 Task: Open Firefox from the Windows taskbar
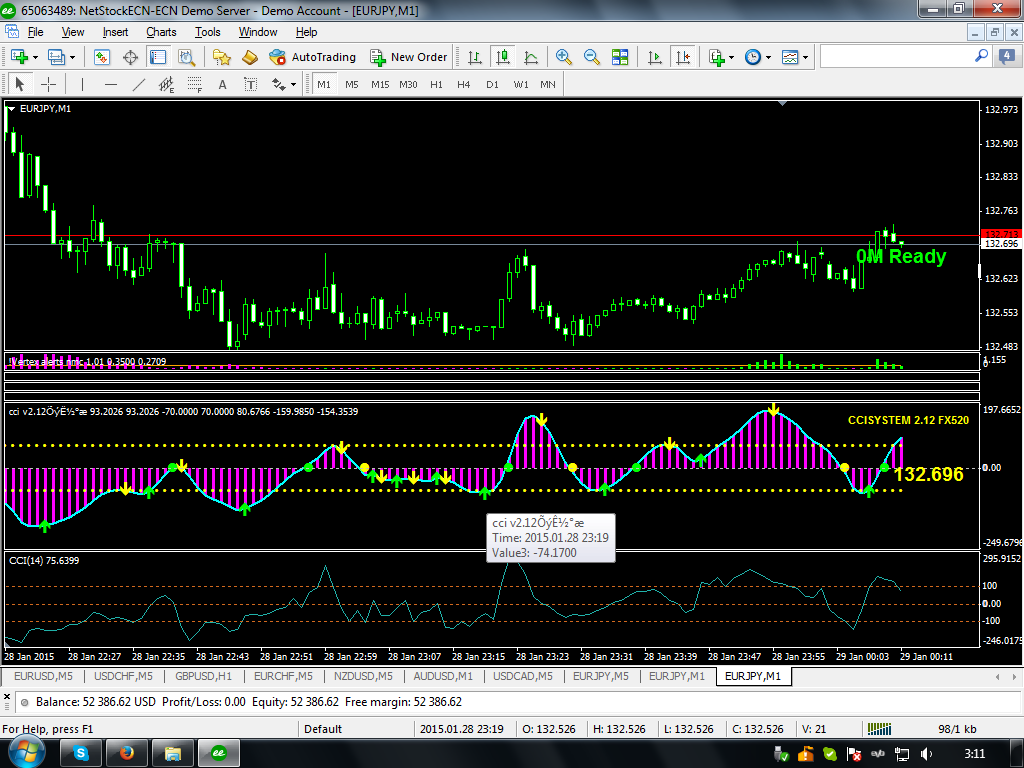pos(126,752)
